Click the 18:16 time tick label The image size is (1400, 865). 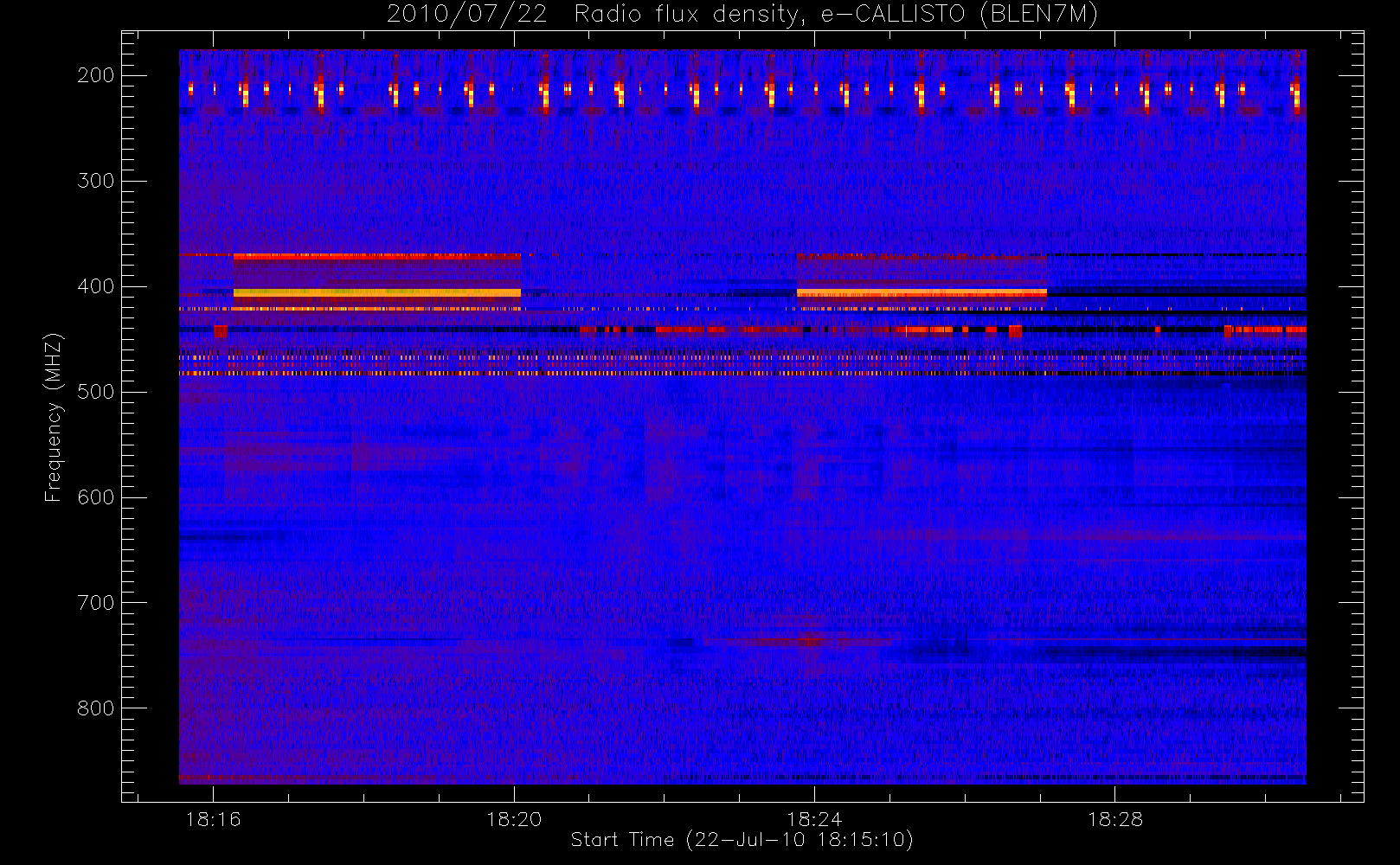tap(214, 819)
